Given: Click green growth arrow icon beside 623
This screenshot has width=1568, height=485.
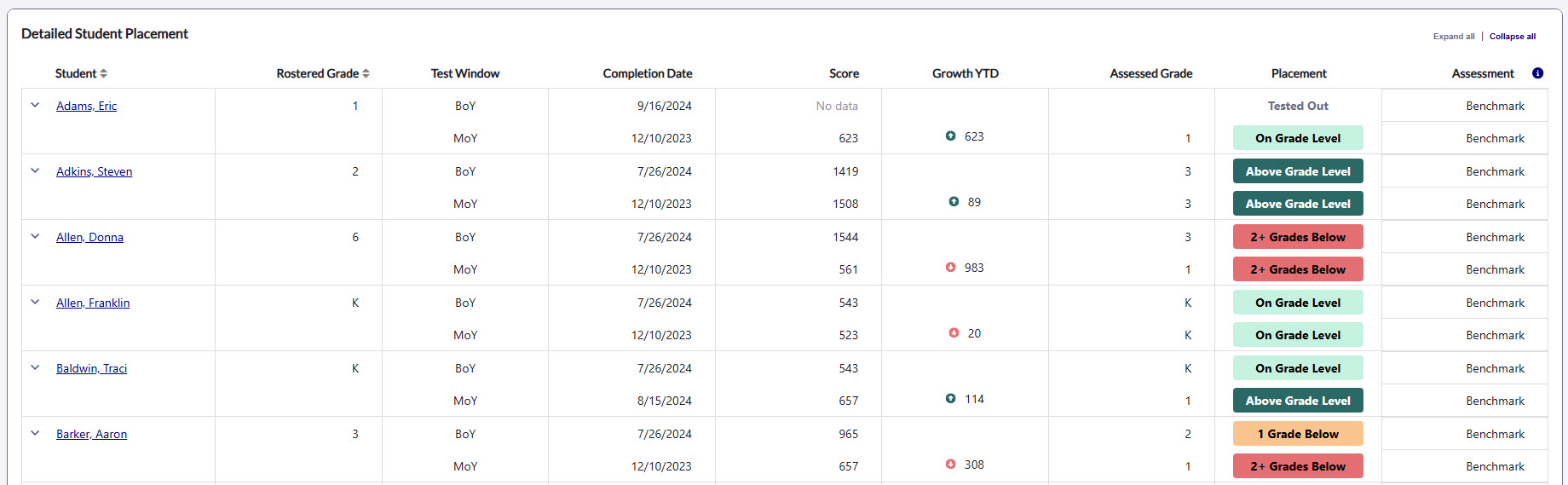Looking at the screenshot, I should tap(950, 136).
